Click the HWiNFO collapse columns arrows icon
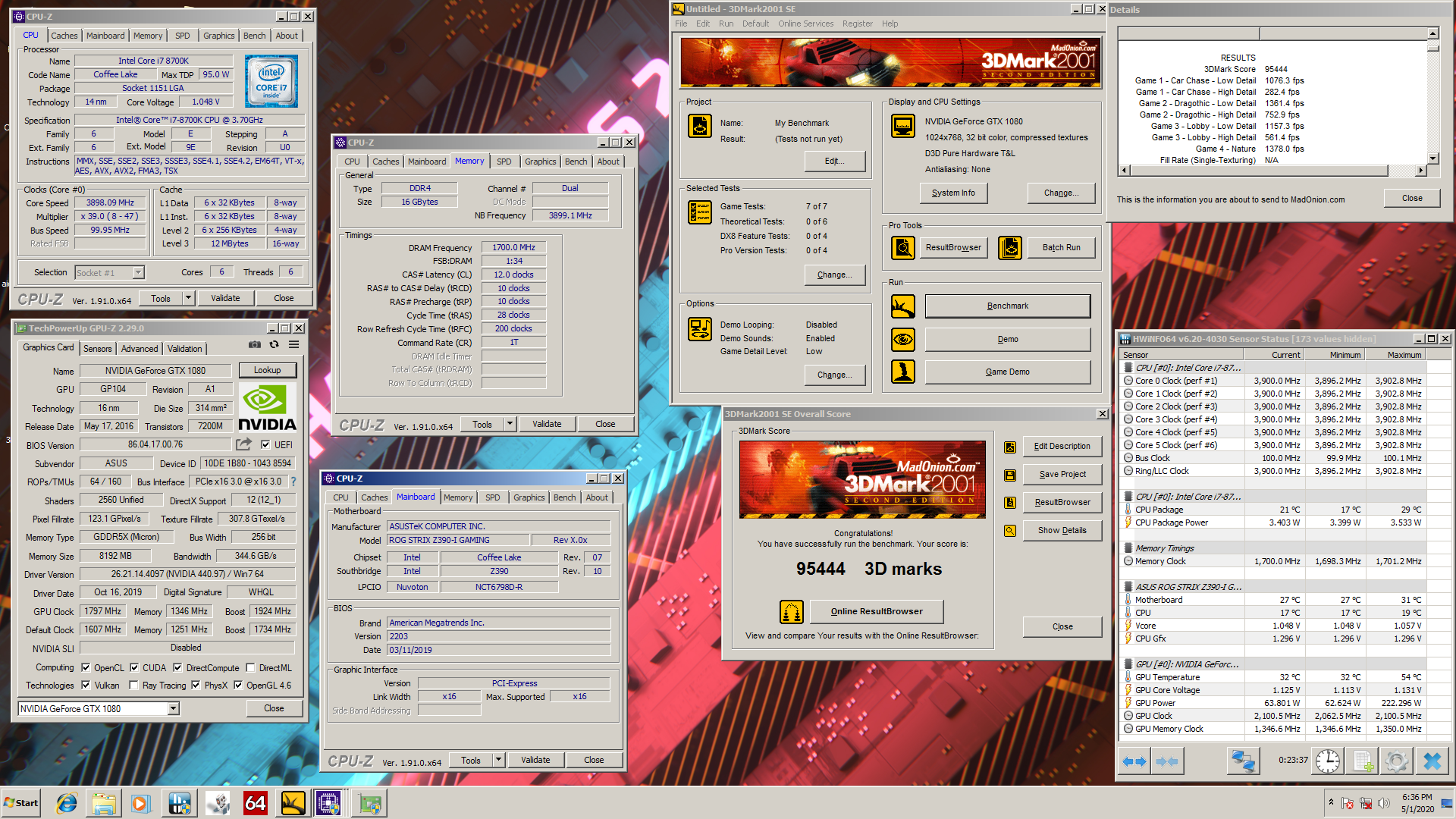This screenshot has width=1456, height=819. 1167,761
